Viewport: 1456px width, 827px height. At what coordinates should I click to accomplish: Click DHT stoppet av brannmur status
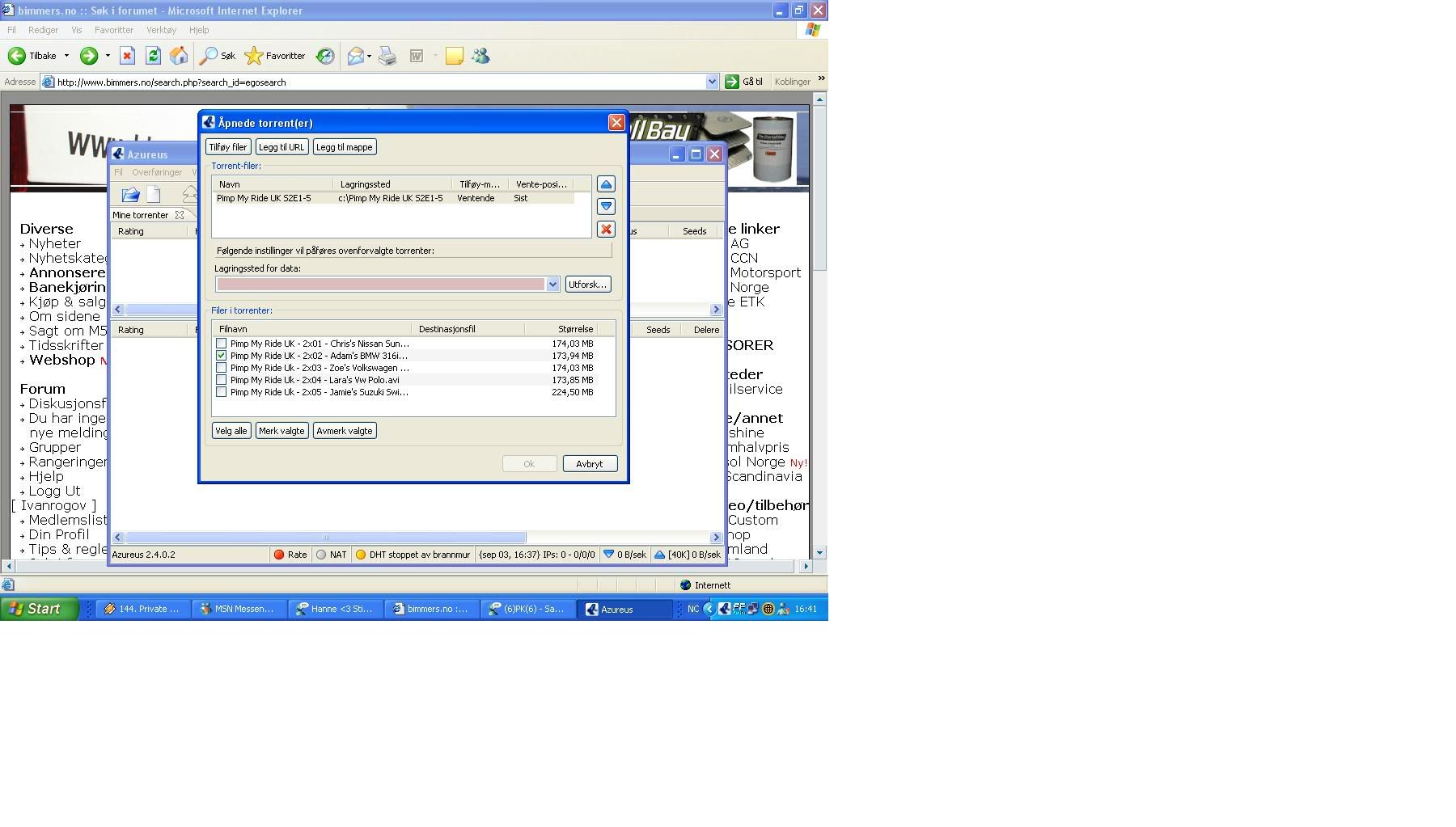(413, 555)
